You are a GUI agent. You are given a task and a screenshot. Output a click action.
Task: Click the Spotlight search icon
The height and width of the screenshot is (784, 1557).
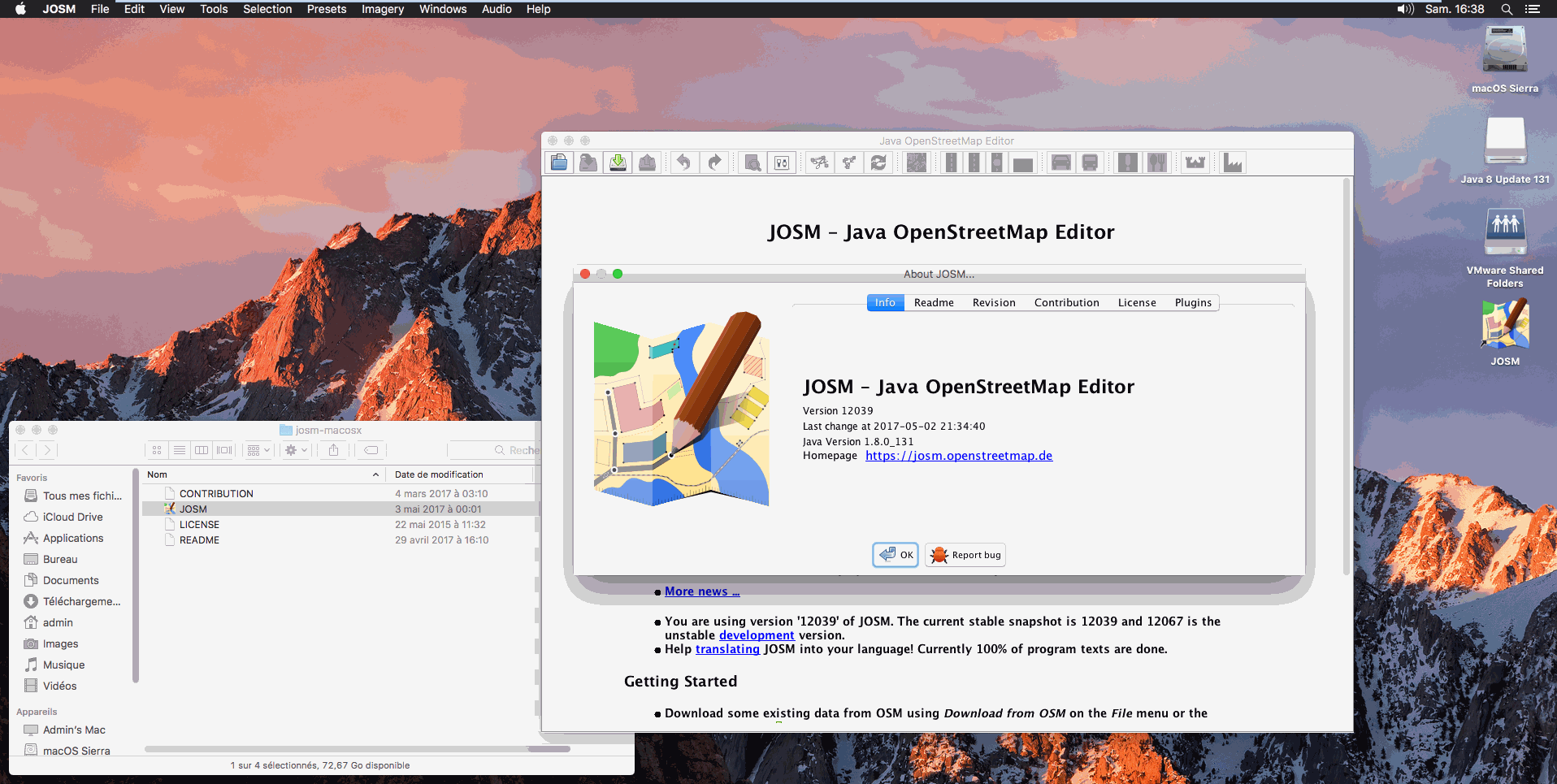1507,9
